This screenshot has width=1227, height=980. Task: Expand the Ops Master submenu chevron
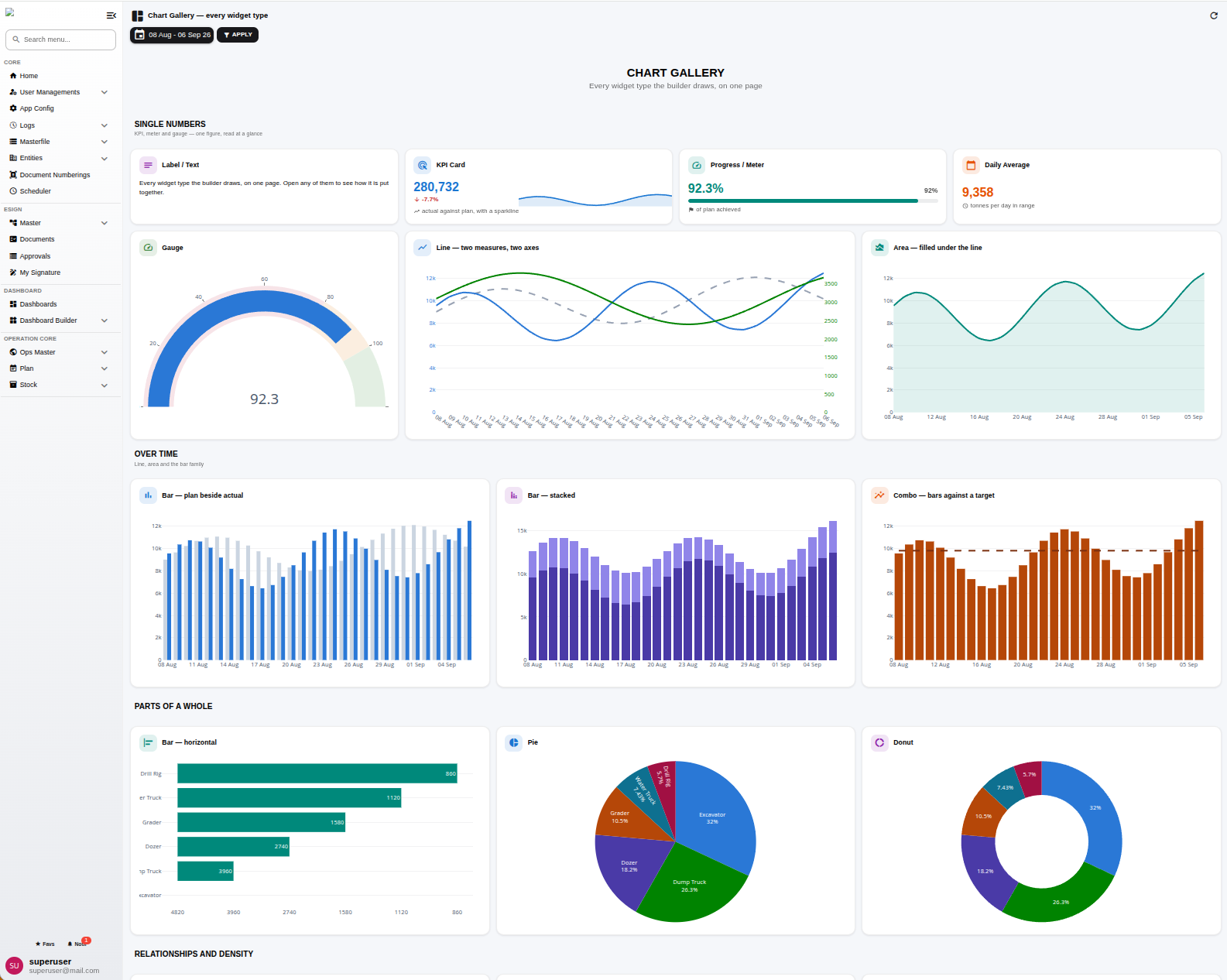tap(105, 352)
